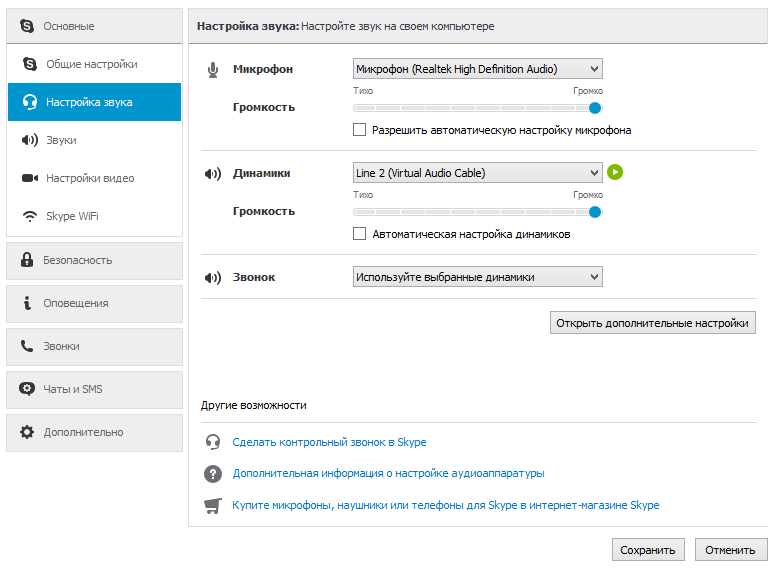Click the Skype logo icon next to Основные
This screenshot has width=776, height=571.
27,26
